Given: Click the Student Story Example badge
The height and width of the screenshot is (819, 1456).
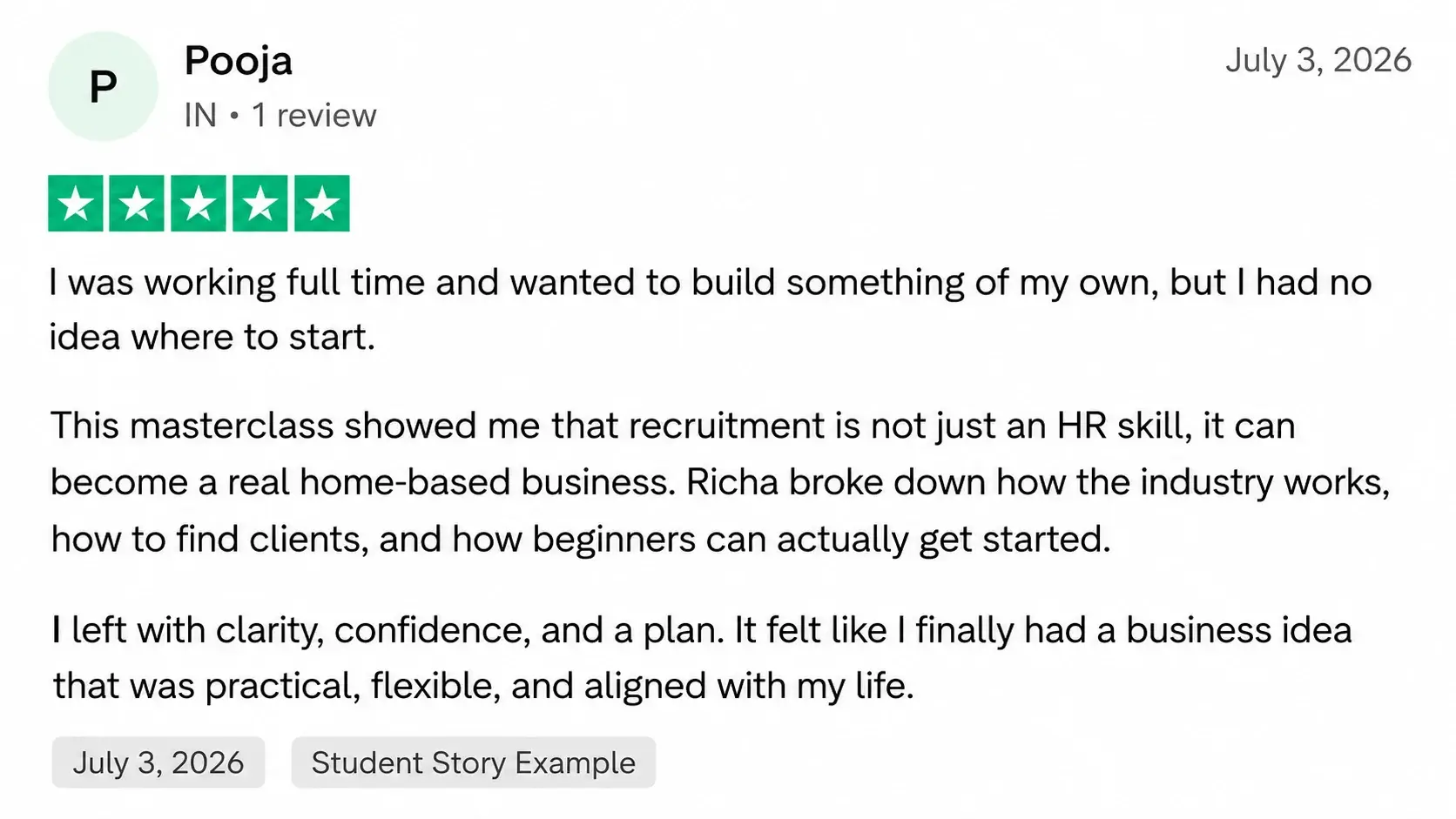Looking at the screenshot, I should 474,762.
